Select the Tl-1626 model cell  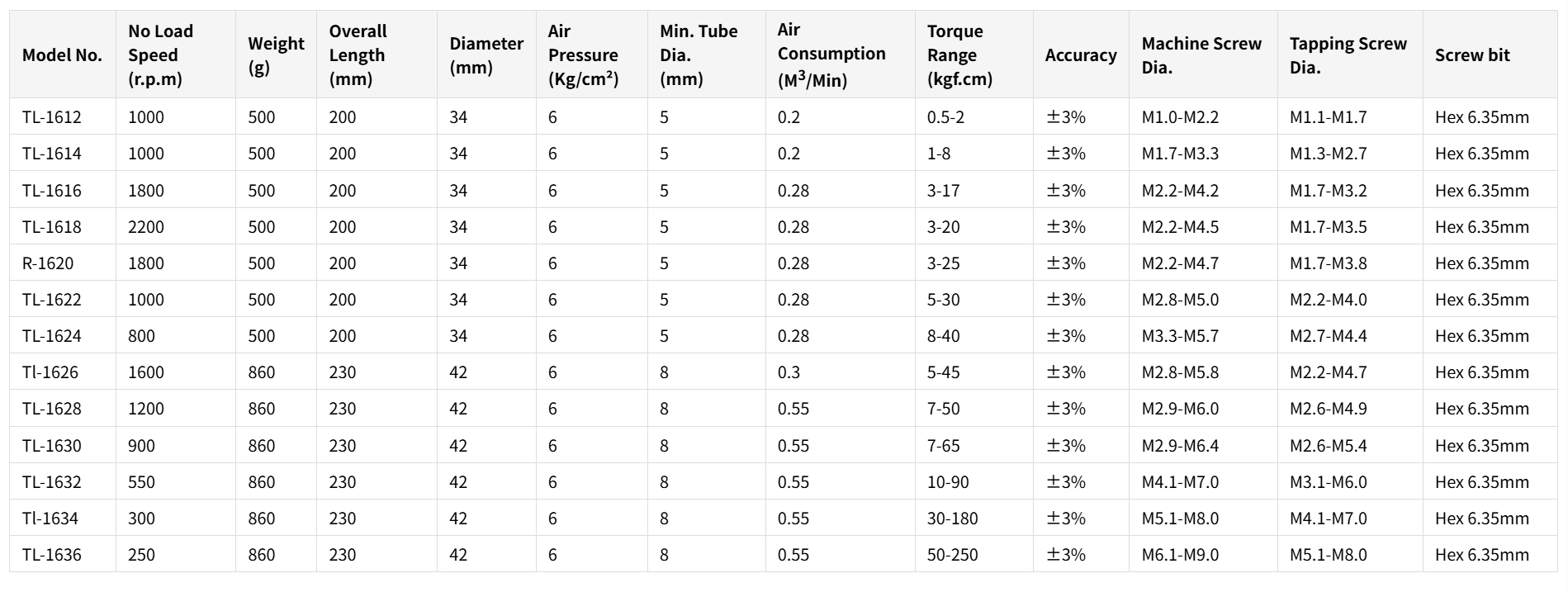click(50, 372)
